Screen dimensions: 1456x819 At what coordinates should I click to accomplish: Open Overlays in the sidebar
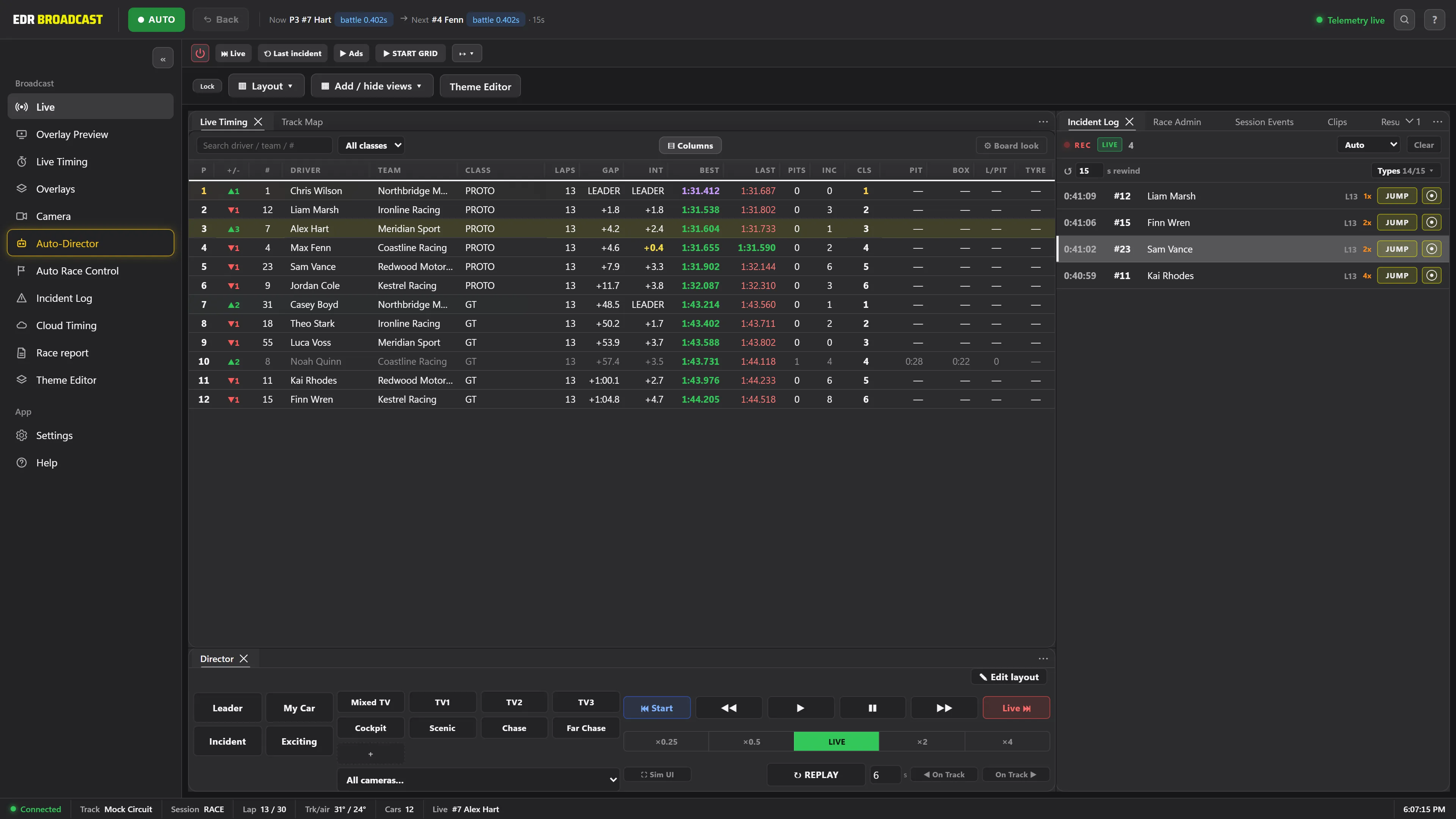(91, 189)
